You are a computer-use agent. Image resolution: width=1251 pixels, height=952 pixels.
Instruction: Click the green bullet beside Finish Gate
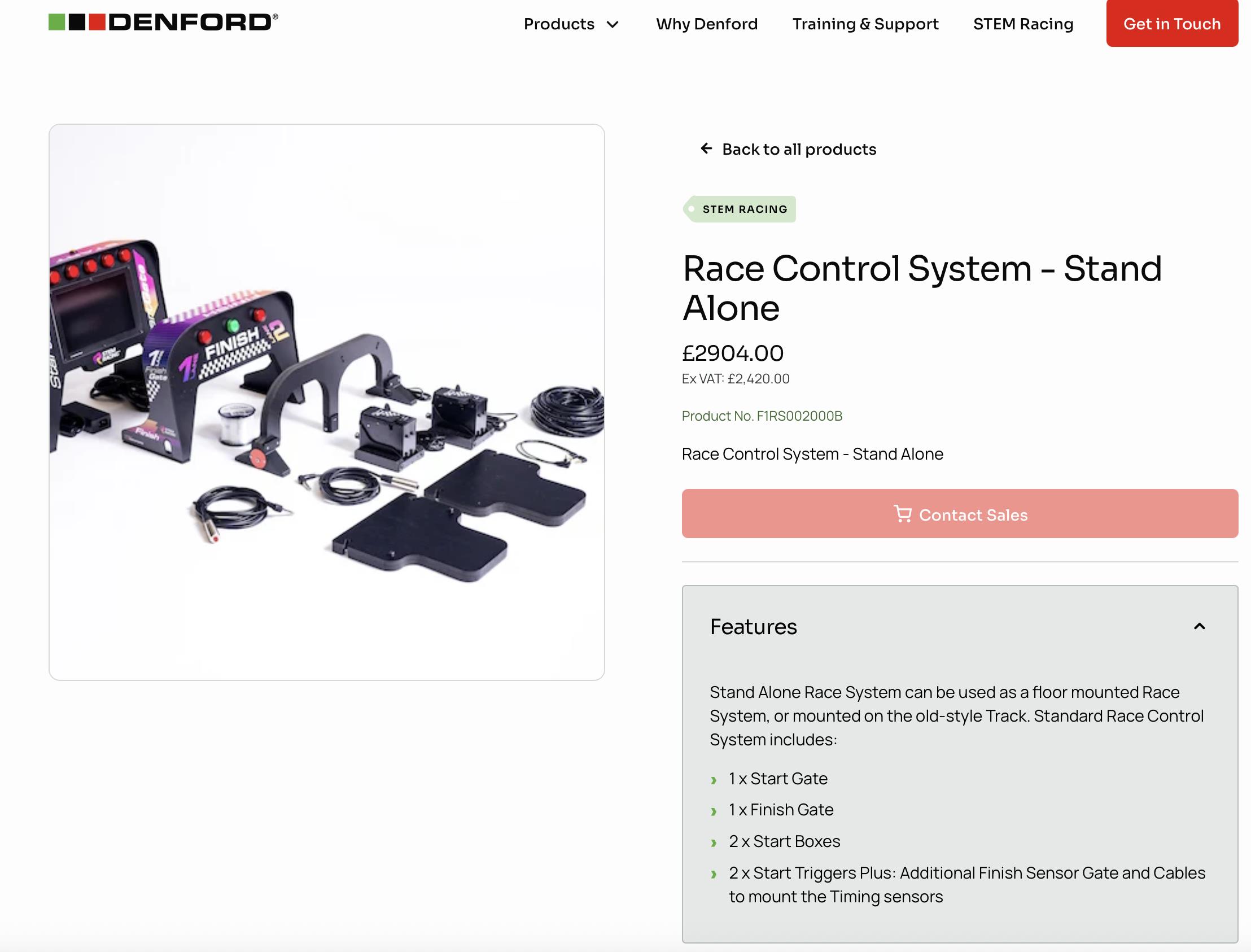pos(714,811)
